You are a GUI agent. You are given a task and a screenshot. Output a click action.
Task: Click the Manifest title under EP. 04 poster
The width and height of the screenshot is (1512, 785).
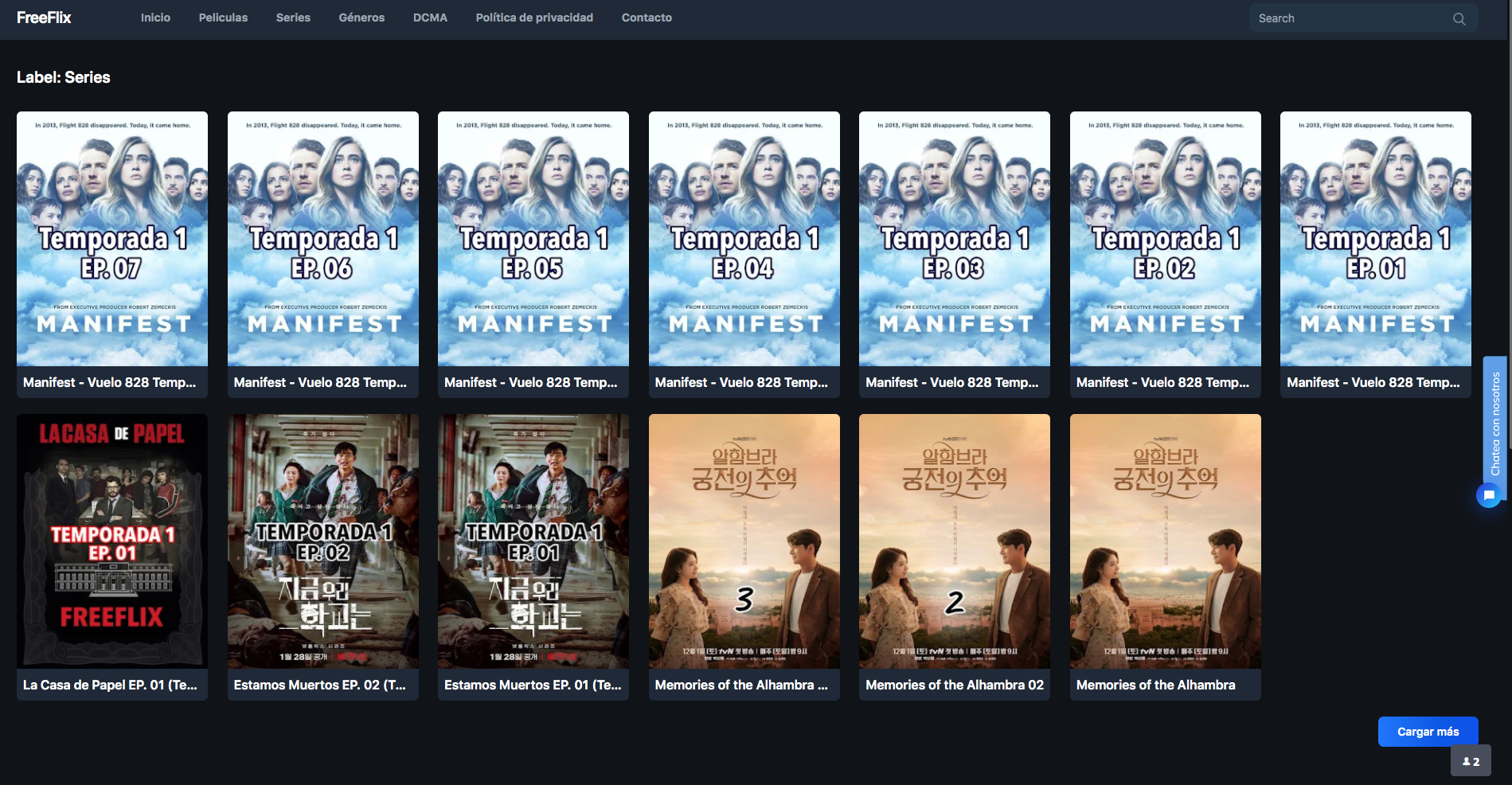point(741,382)
